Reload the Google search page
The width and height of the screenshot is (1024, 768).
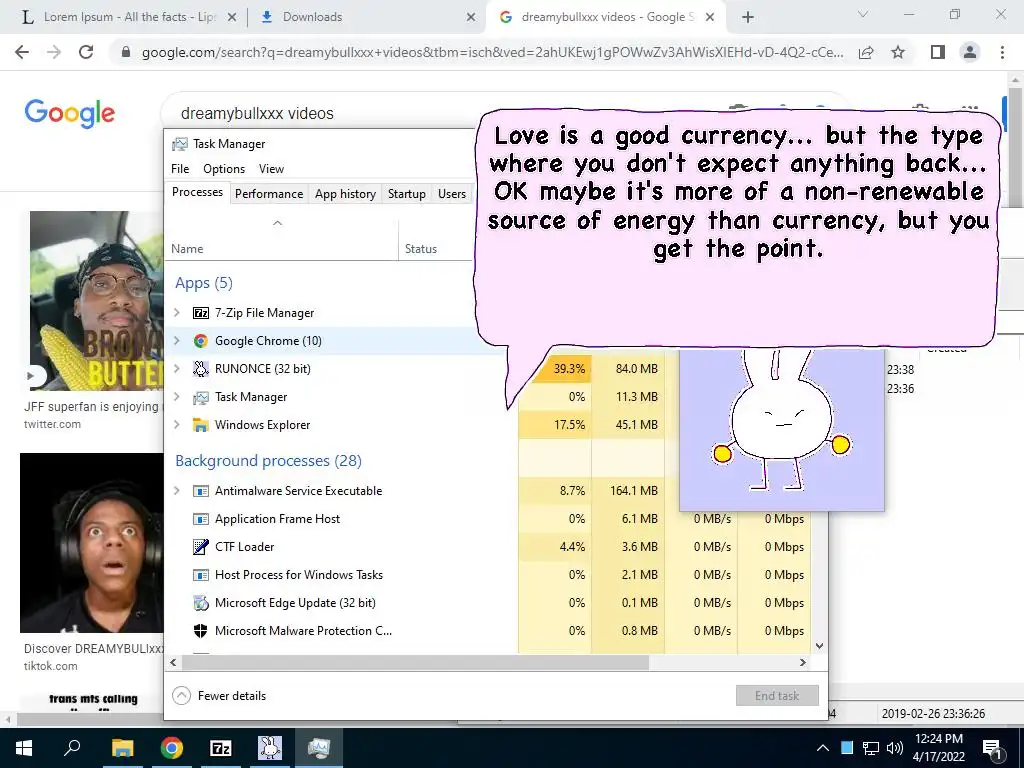point(86,52)
